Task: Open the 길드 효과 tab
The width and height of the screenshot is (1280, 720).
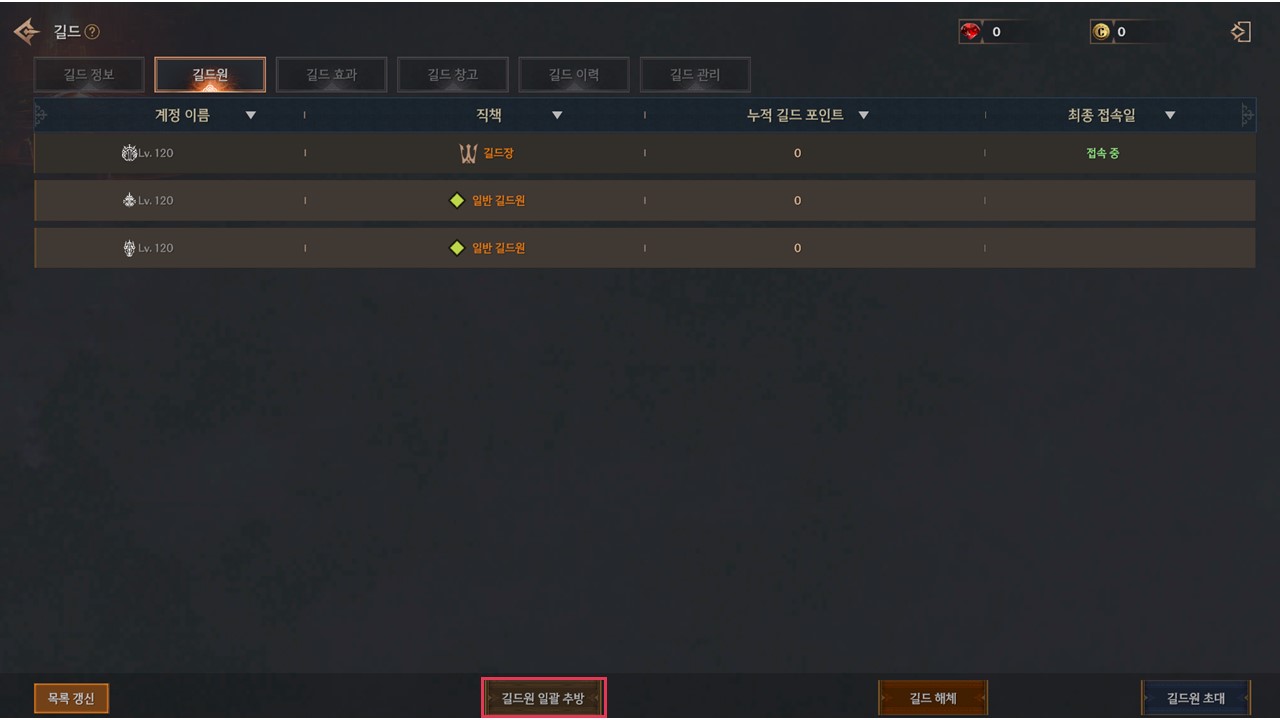Action: (x=331, y=75)
